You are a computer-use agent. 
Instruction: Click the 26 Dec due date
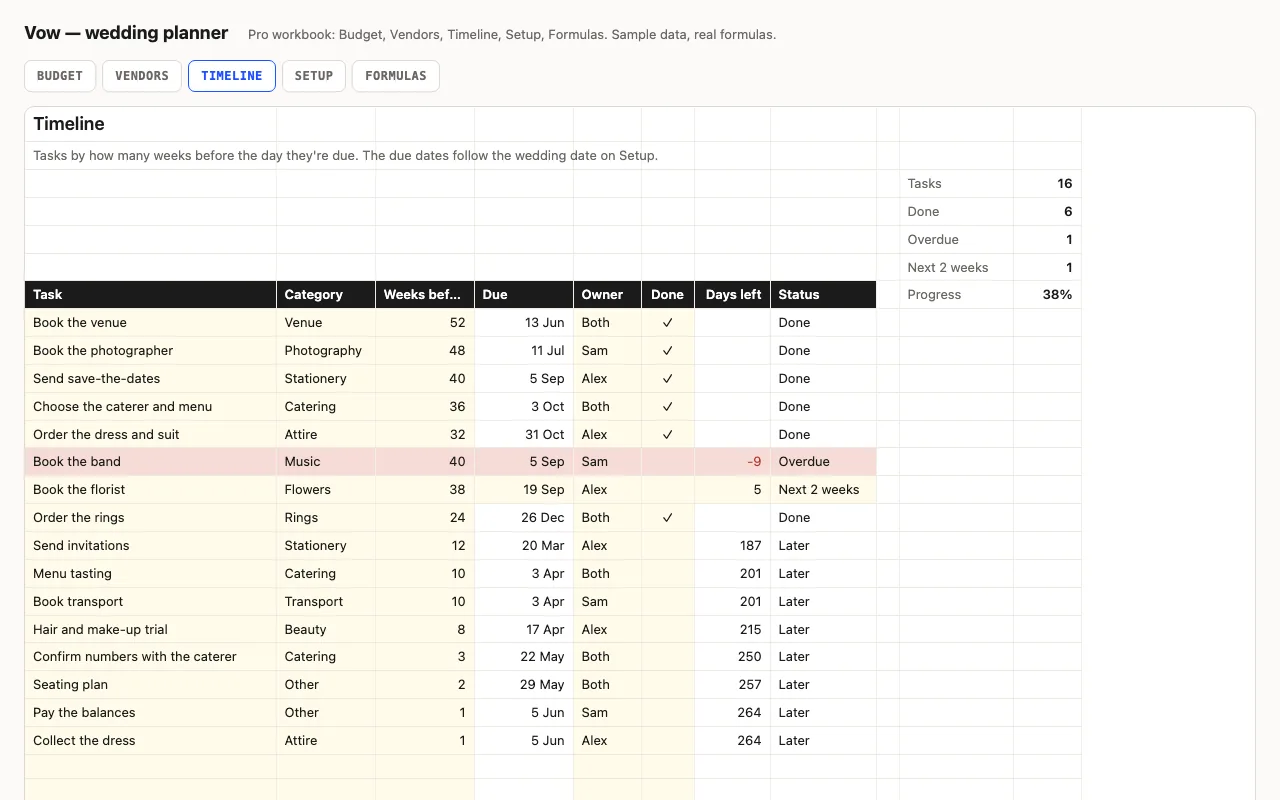coord(524,518)
